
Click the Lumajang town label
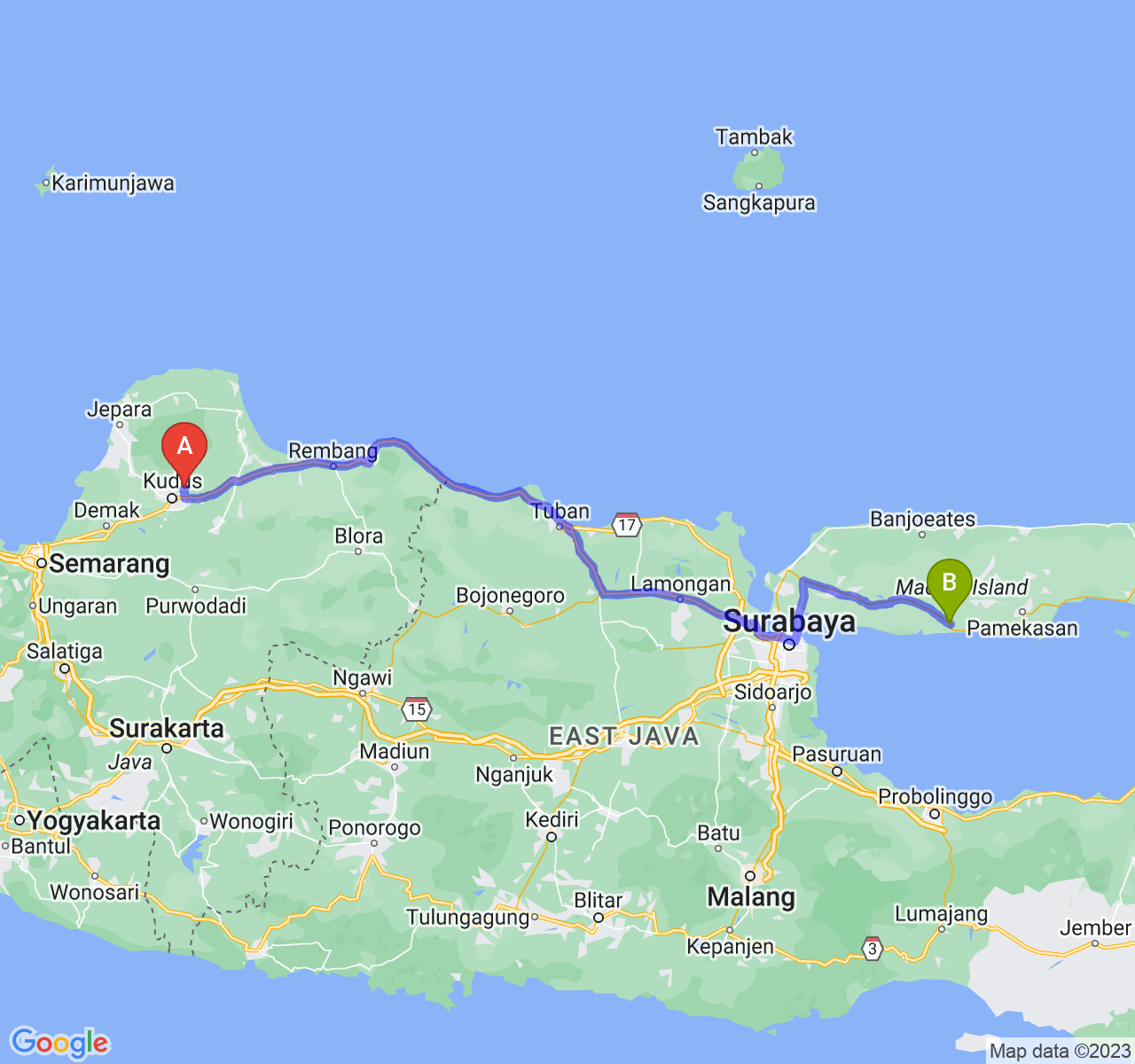click(x=941, y=913)
